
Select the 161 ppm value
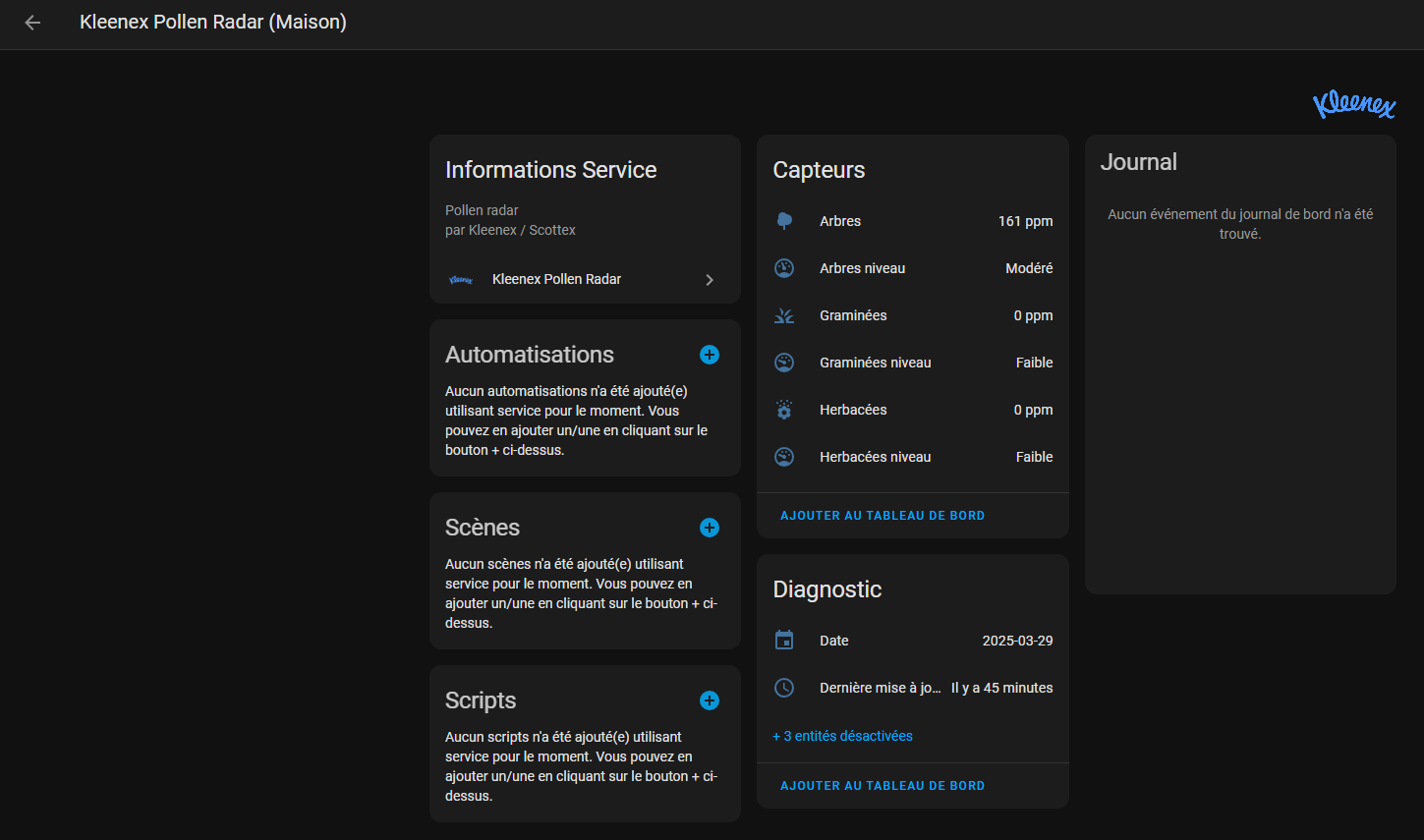click(x=1025, y=221)
